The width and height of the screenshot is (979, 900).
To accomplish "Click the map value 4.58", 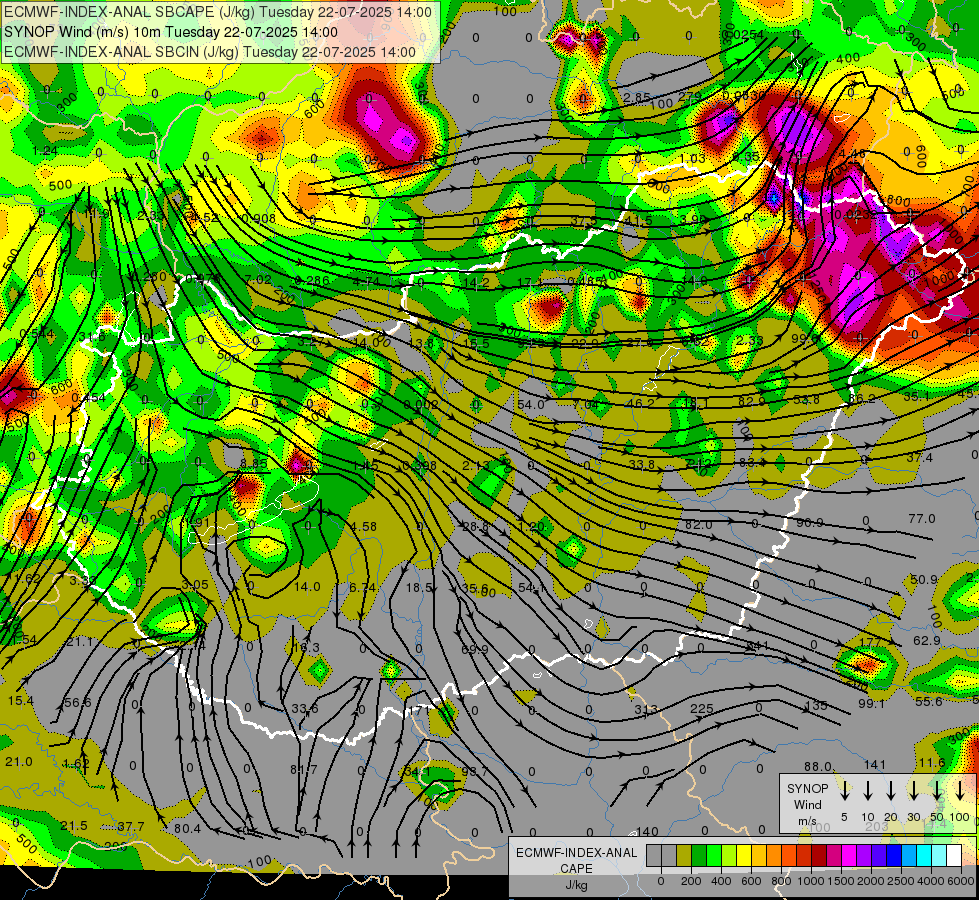I will pos(363,527).
